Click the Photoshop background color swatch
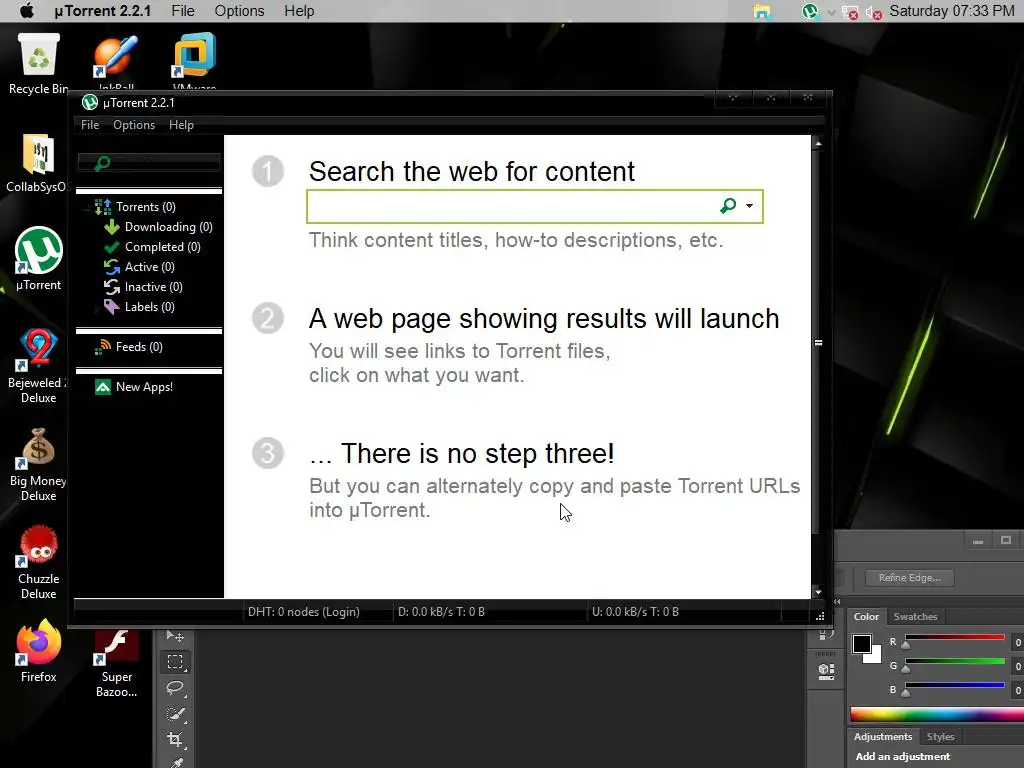Screen dimensions: 1024x768 875,656
